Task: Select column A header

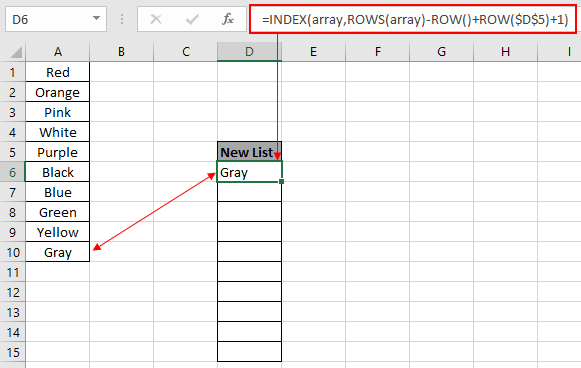Action: coord(57,52)
